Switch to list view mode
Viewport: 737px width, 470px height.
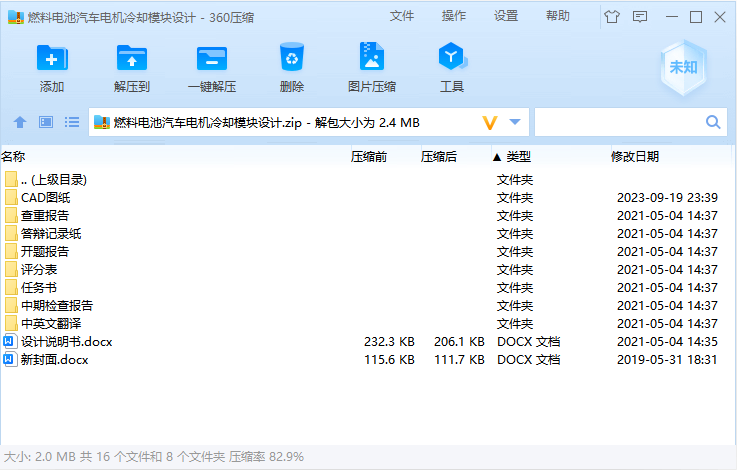(x=72, y=122)
